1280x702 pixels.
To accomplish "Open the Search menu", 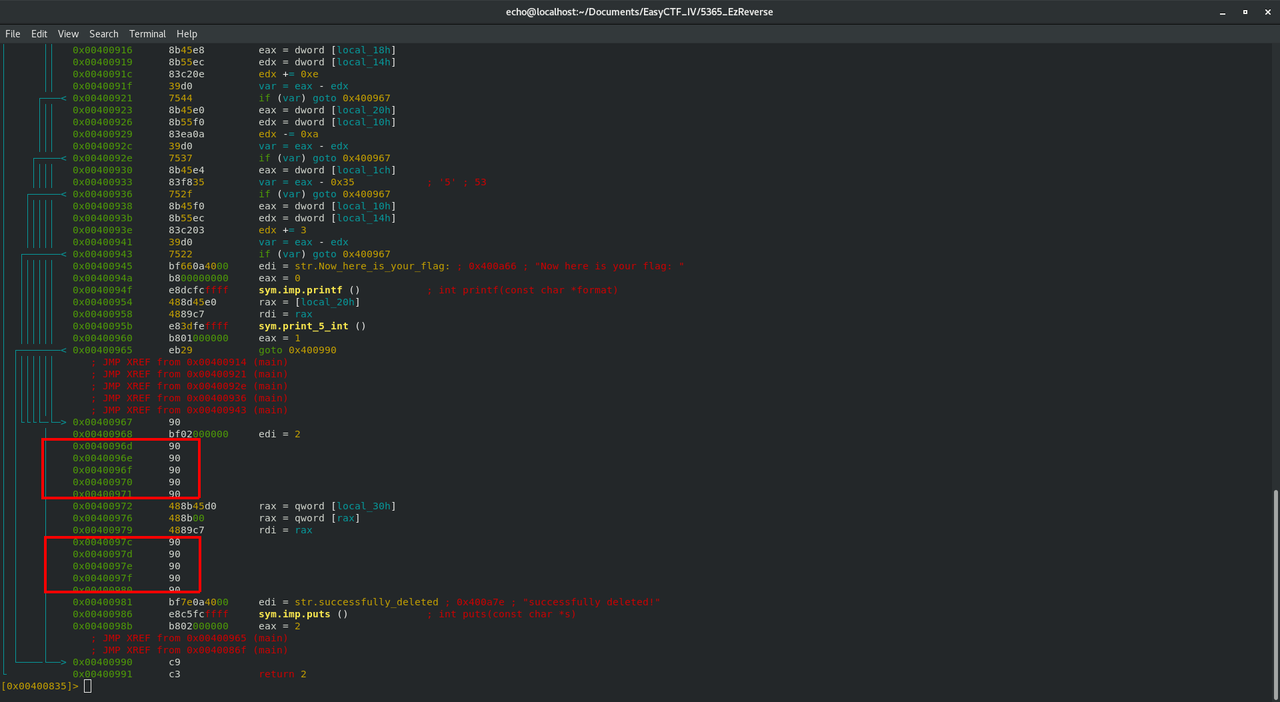I will click(x=104, y=34).
